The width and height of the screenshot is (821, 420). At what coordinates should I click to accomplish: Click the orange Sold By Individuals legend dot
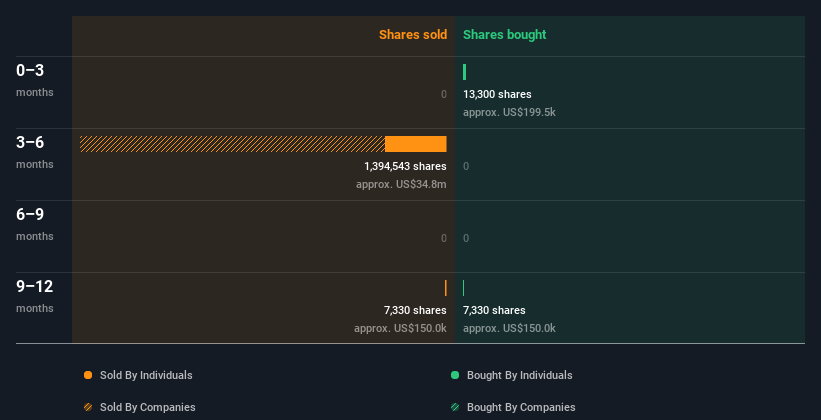coord(88,375)
